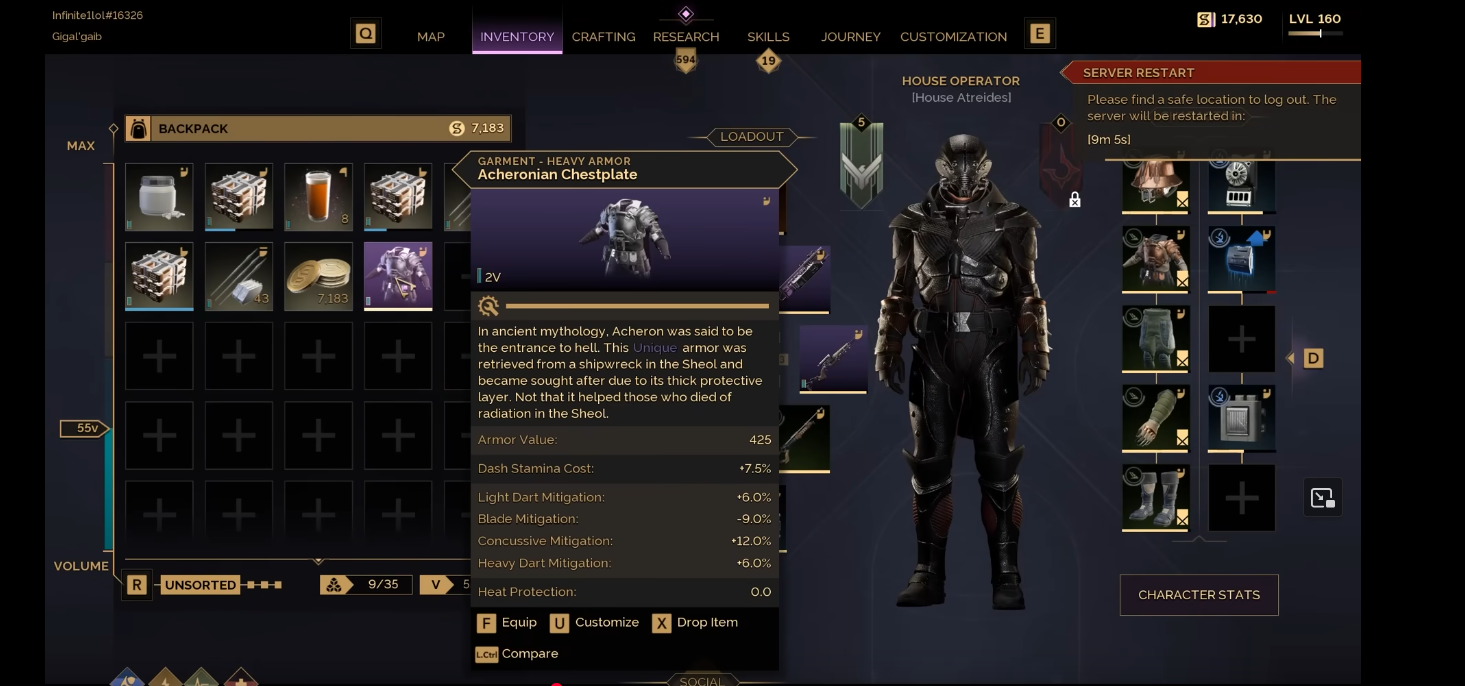Select the steel rods stack of 43
The image size is (1465, 686).
[x=238, y=276]
